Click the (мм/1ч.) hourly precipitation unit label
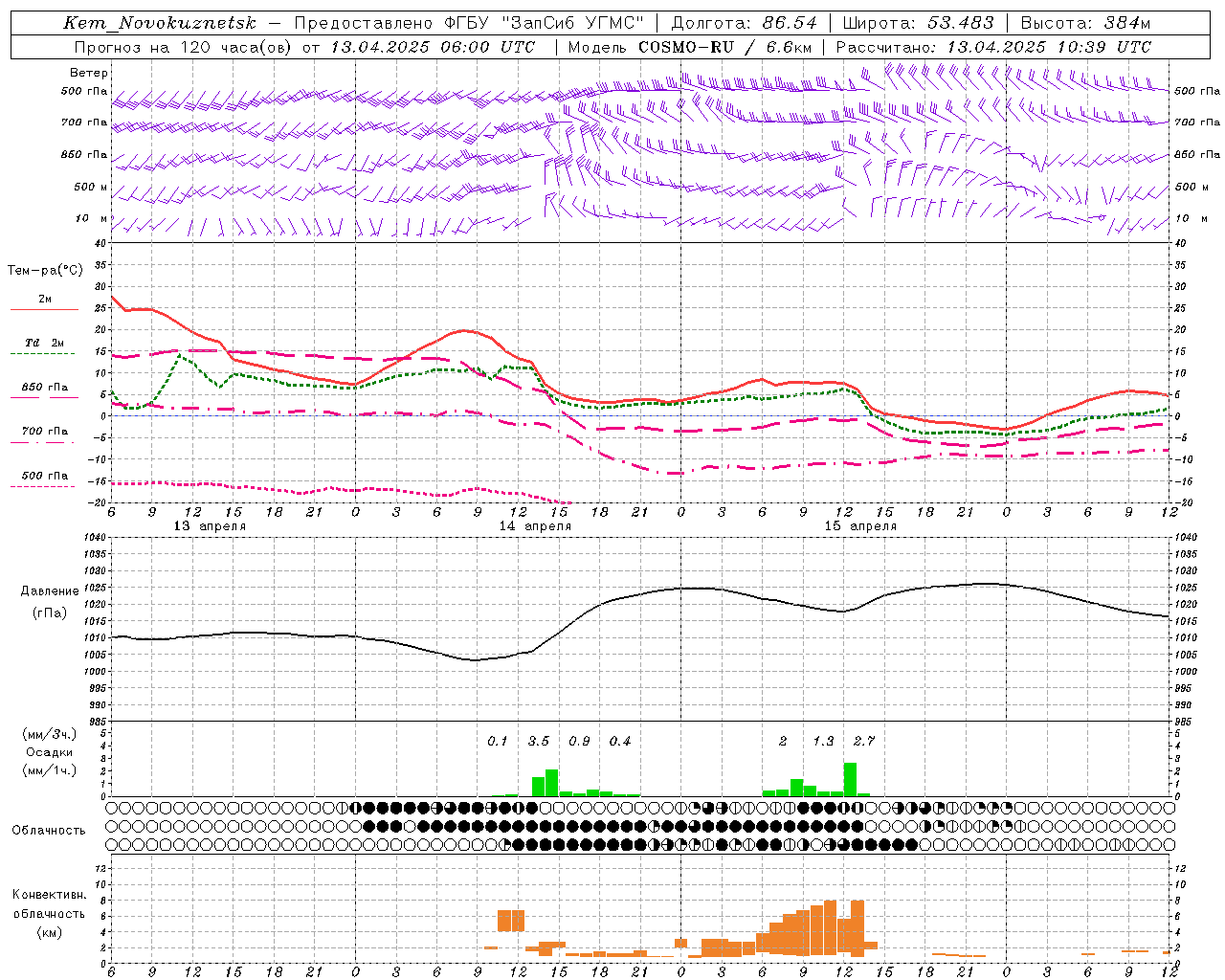The height and width of the screenshot is (980, 1225). (50, 770)
